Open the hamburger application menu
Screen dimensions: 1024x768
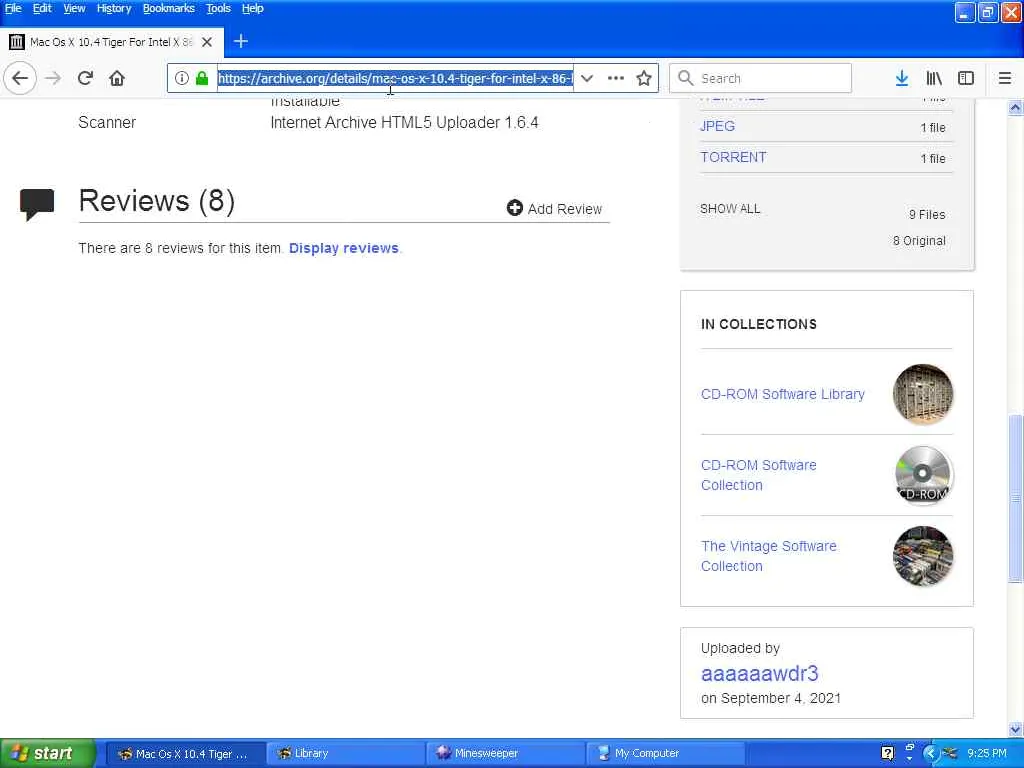pos(1004,78)
